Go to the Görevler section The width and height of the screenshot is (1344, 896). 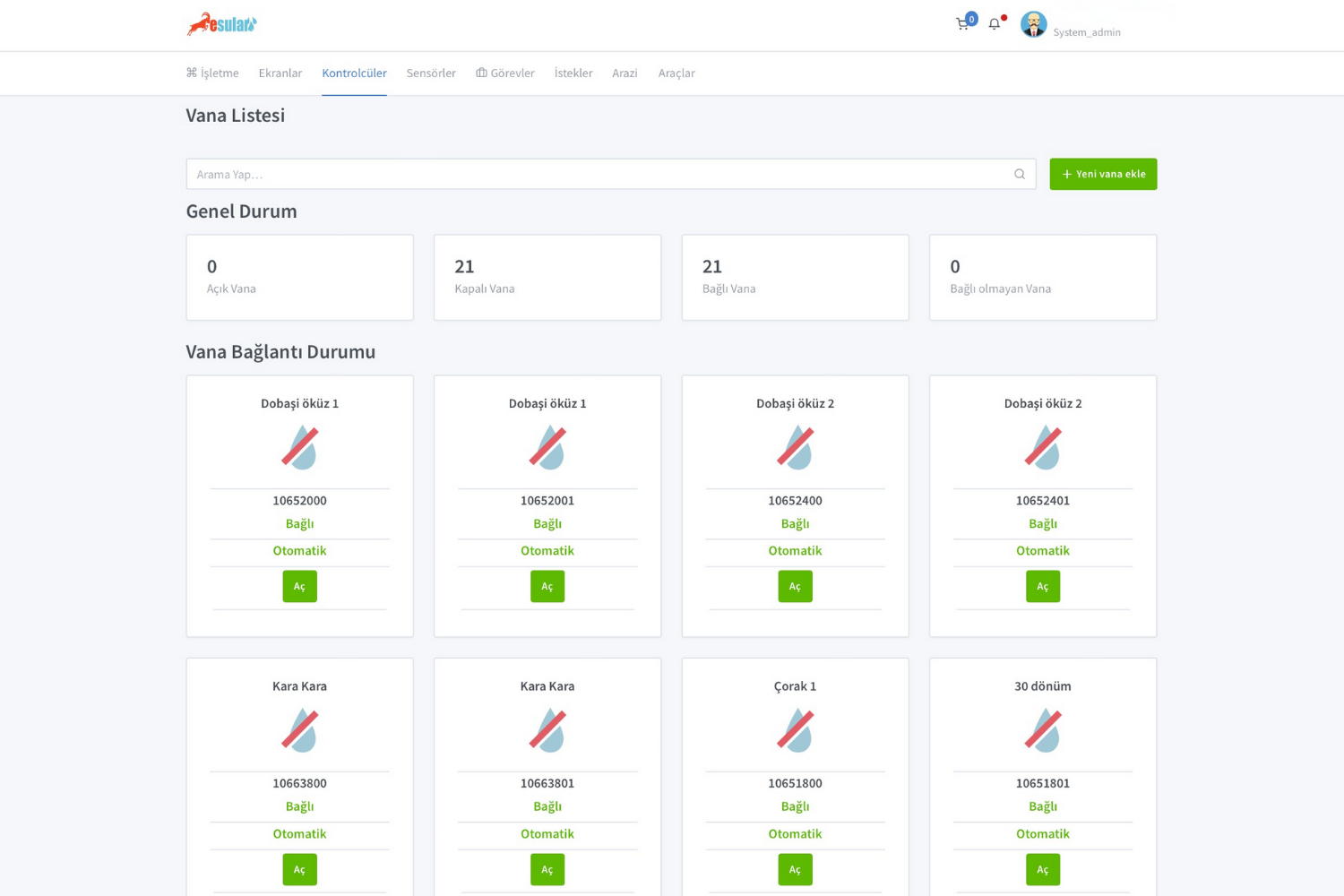pyautogui.click(x=505, y=73)
